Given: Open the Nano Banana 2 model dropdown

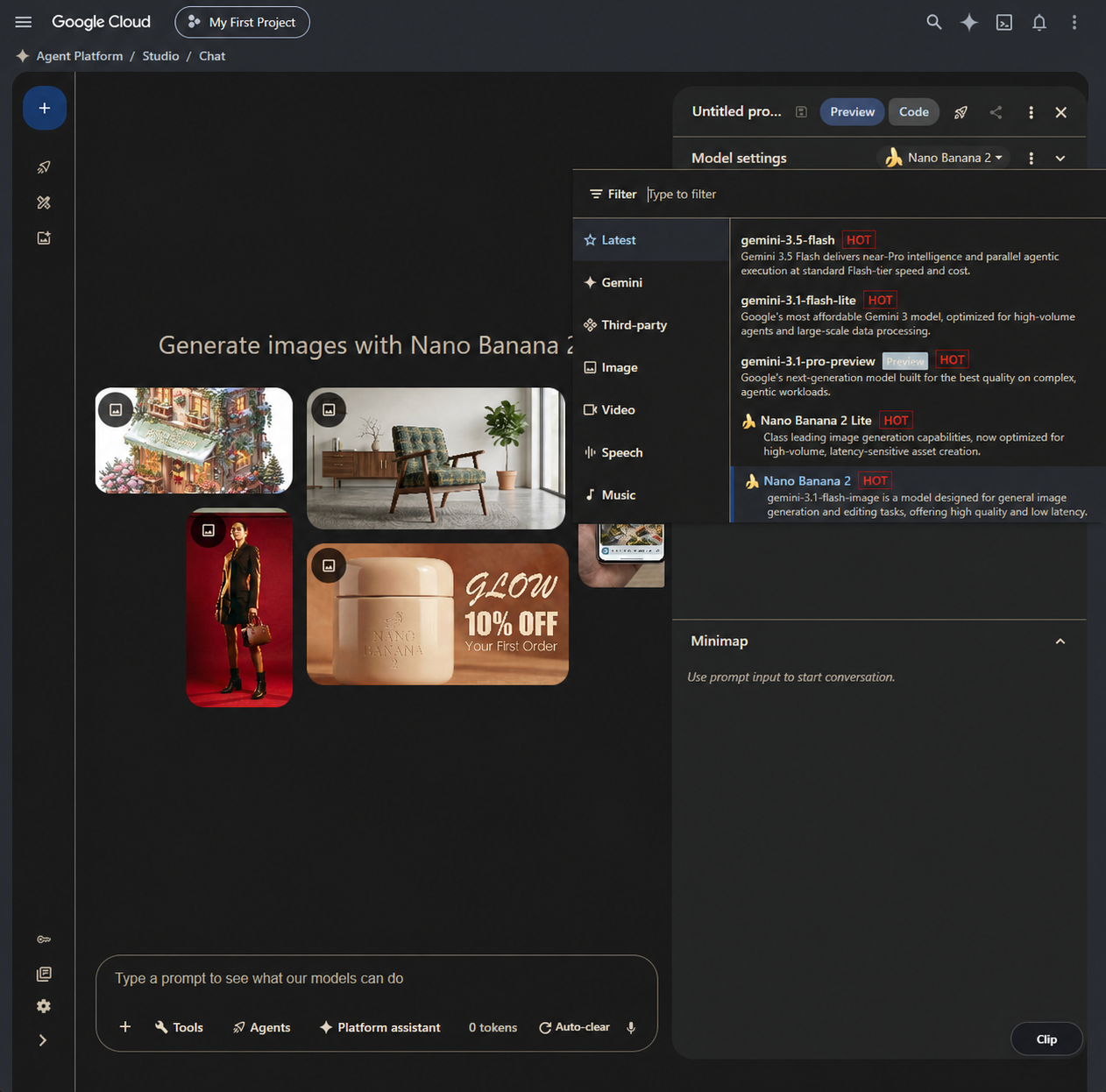Looking at the screenshot, I should coord(944,158).
